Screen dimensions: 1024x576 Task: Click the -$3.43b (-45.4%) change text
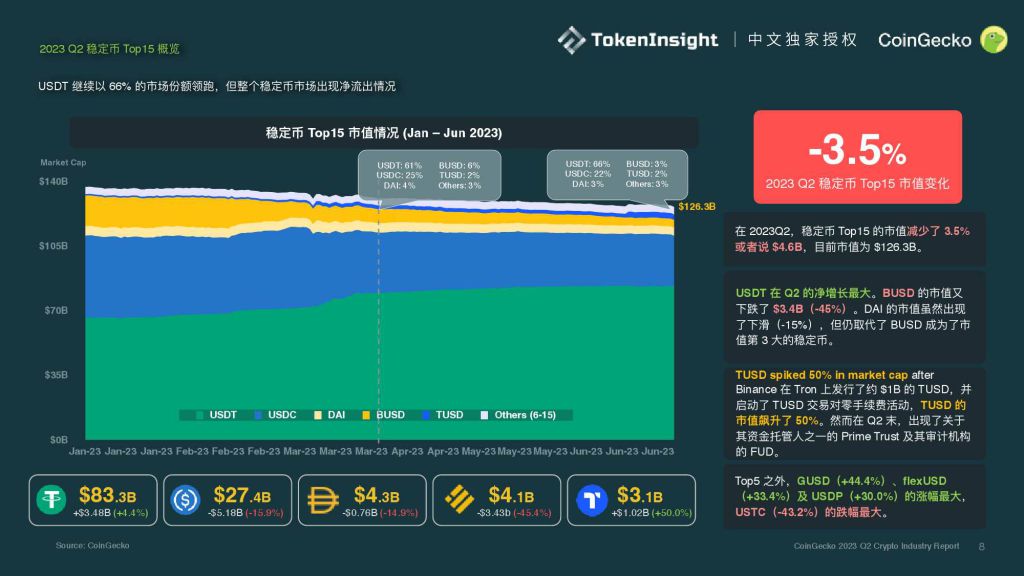point(515,513)
